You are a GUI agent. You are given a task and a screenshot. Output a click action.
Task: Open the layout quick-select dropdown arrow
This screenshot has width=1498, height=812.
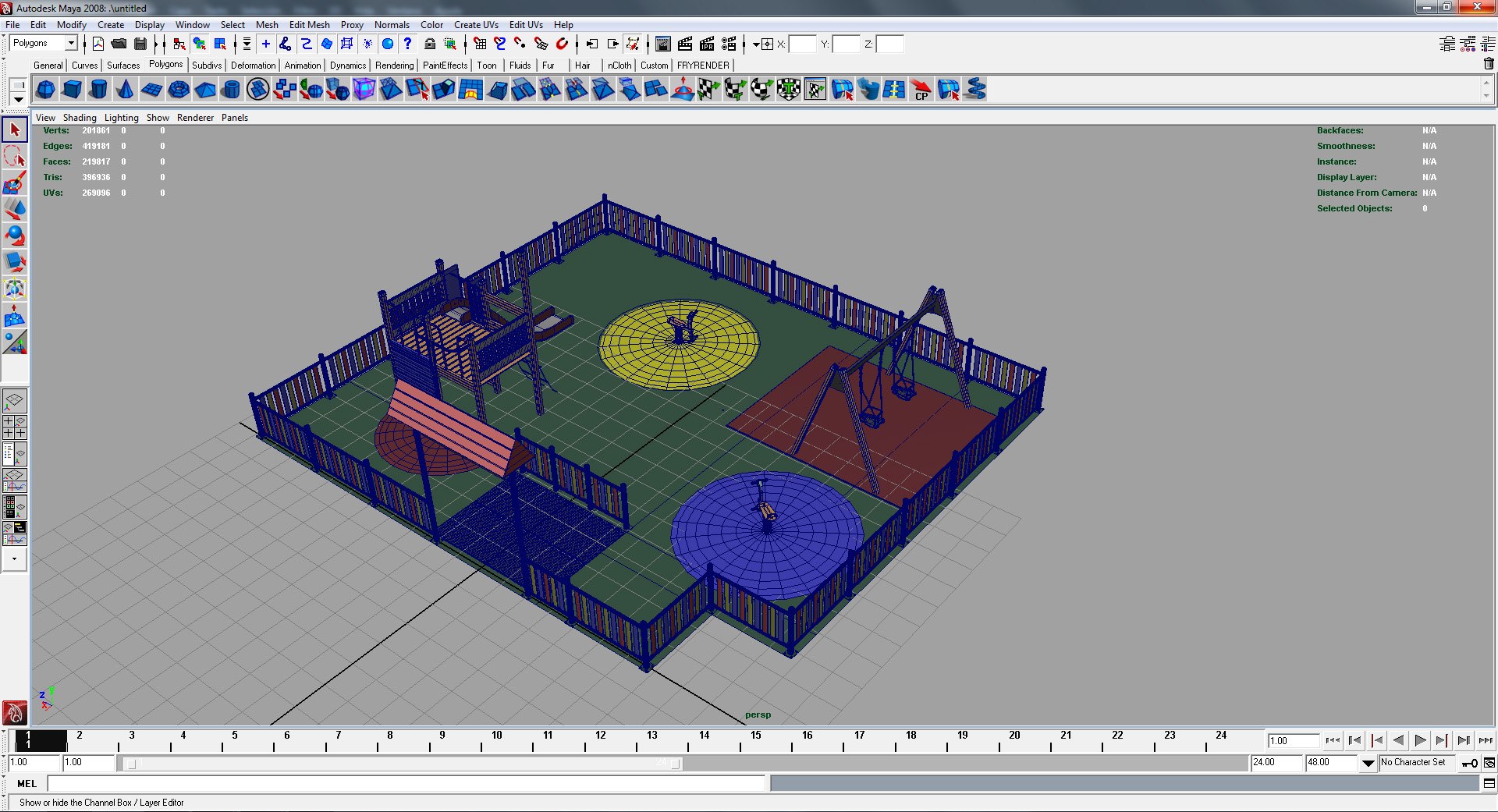14,558
